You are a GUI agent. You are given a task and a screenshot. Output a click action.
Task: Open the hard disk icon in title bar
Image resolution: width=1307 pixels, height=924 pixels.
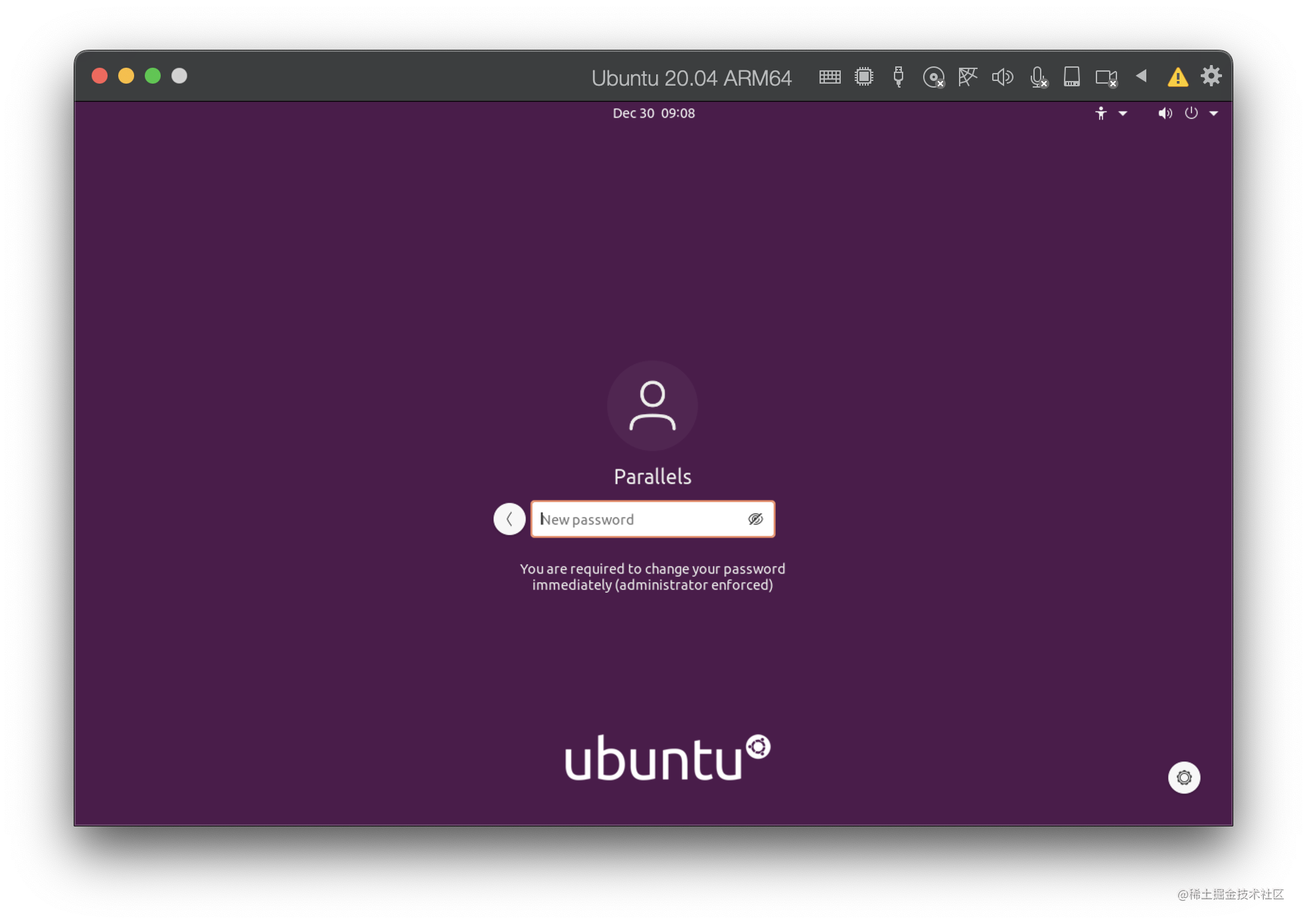pos(1072,76)
